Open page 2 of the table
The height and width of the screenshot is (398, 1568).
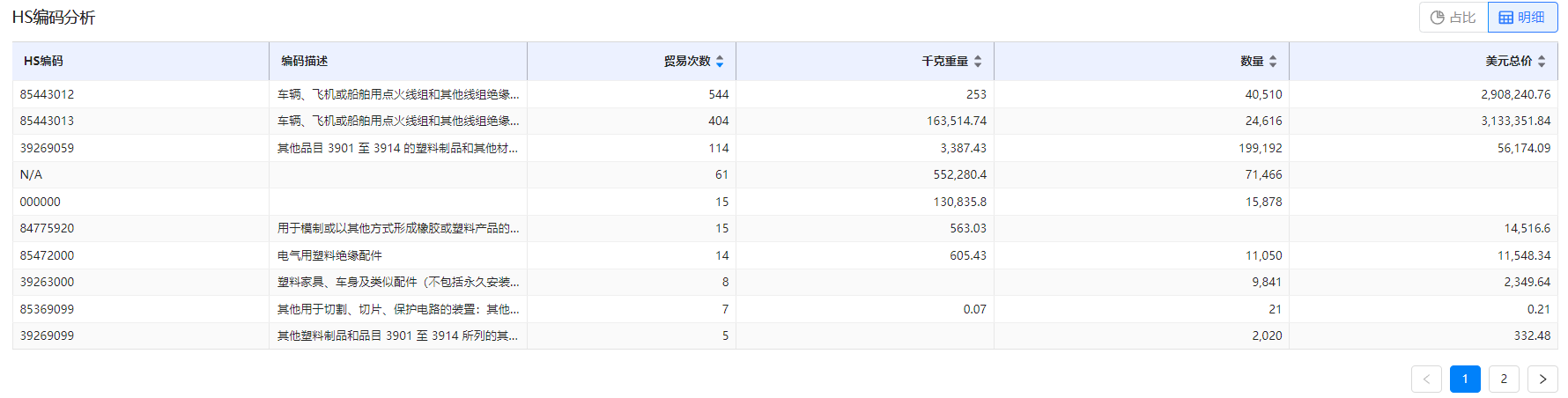pyautogui.click(x=1504, y=379)
